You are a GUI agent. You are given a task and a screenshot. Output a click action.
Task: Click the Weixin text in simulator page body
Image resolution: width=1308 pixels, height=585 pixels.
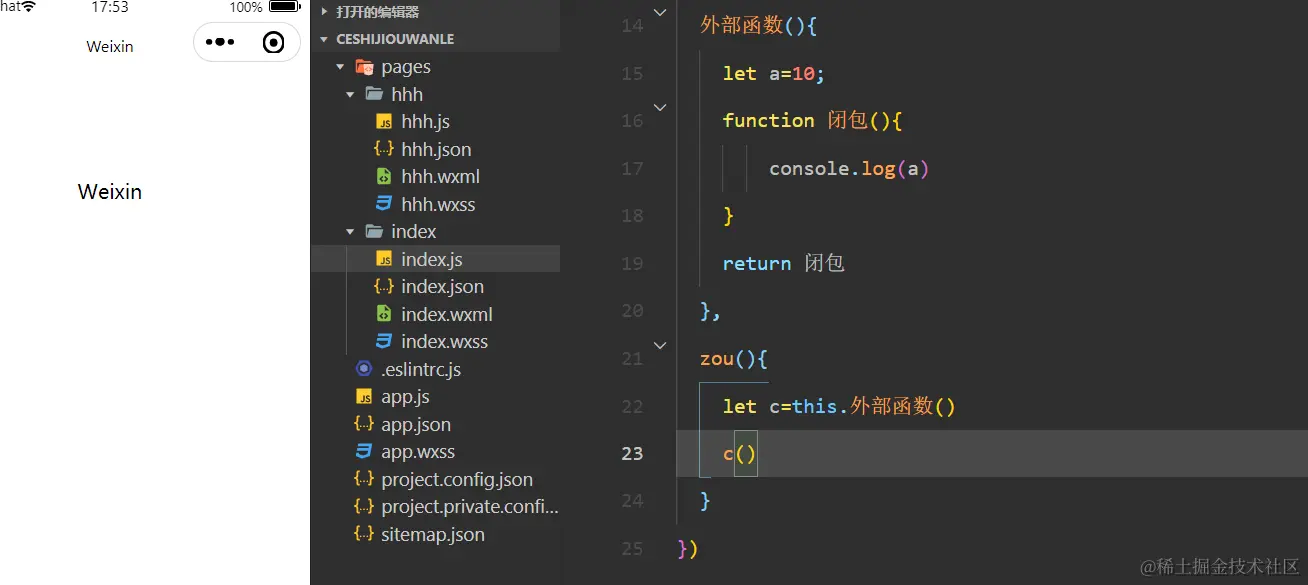pos(110,191)
